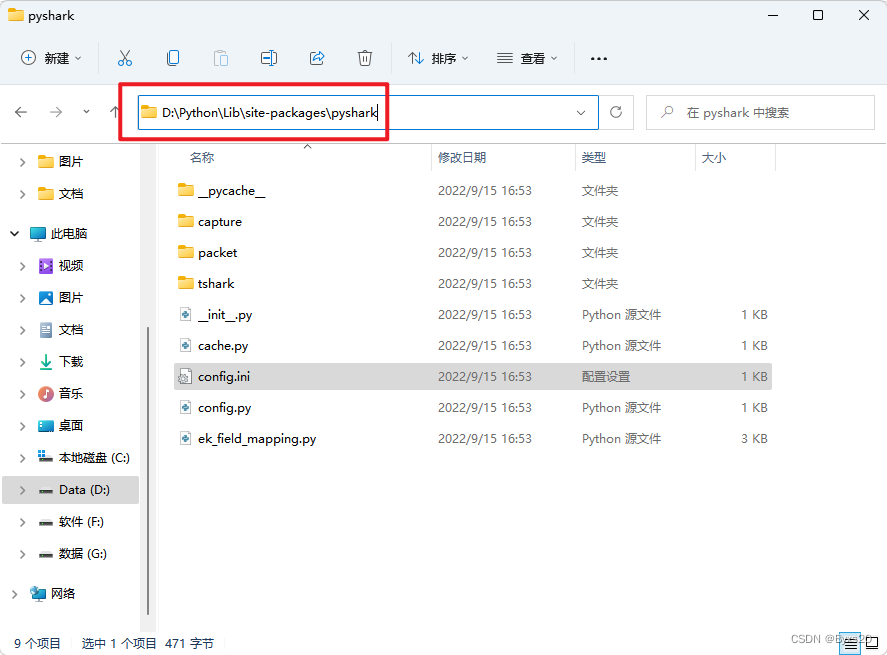Click the 桌面 desktop icon in sidebar
The width and height of the screenshot is (887, 655).
point(46,425)
